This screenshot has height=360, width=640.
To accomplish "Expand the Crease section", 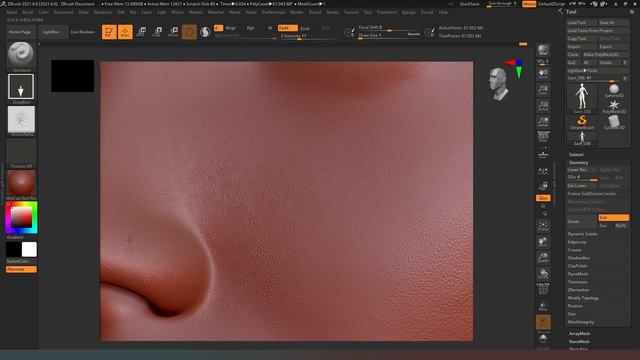I will click(574, 250).
